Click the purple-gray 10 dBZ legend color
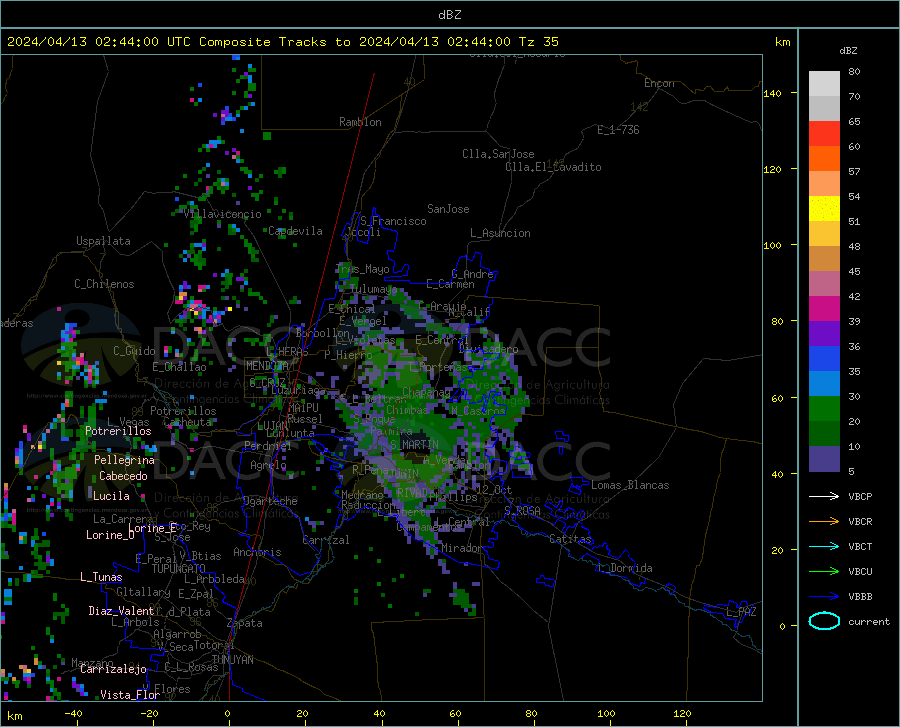The height and width of the screenshot is (727, 900). click(824, 459)
